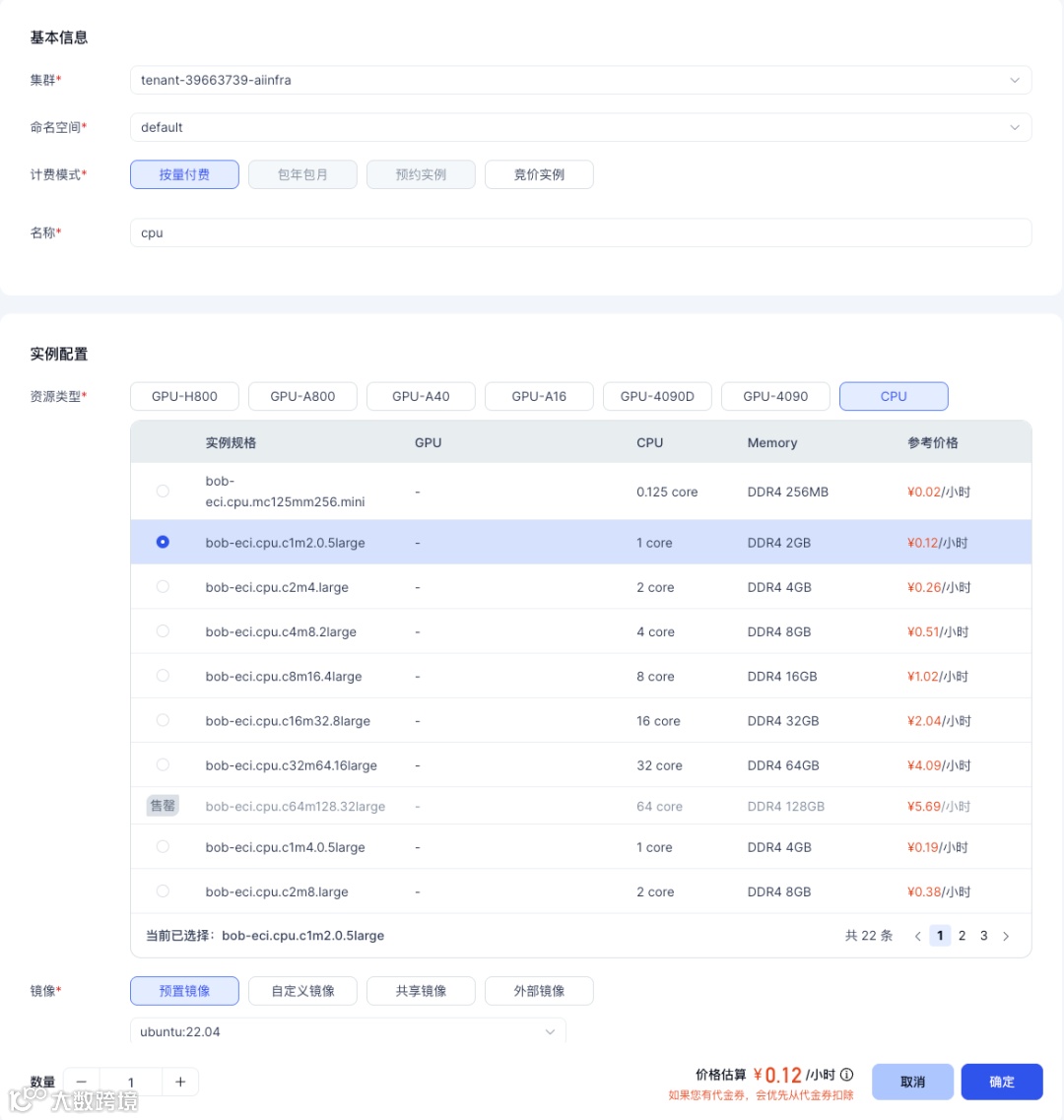Click the DDR4 16GB memory cell

pyautogui.click(x=781, y=677)
